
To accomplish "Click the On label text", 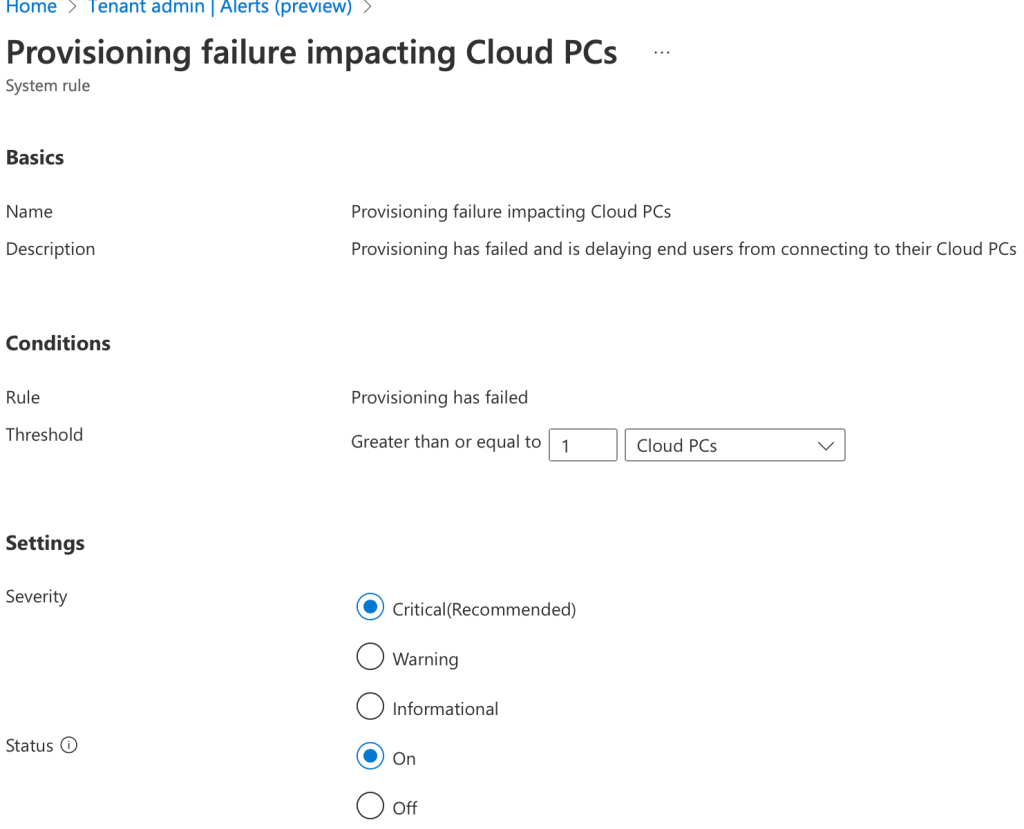I will [x=404, y=758].
